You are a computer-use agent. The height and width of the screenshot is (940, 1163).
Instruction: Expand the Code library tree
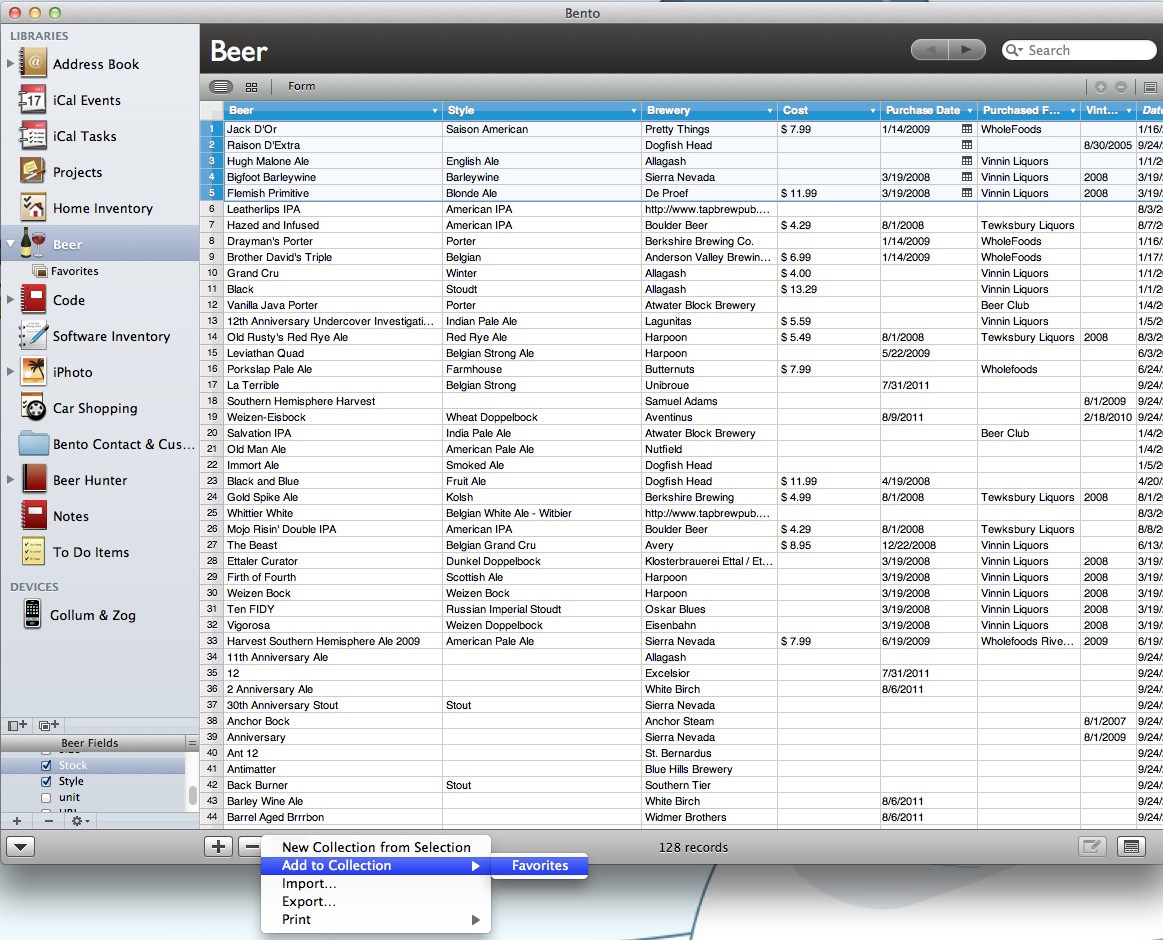pyautogui.click(x=10, y=300)
